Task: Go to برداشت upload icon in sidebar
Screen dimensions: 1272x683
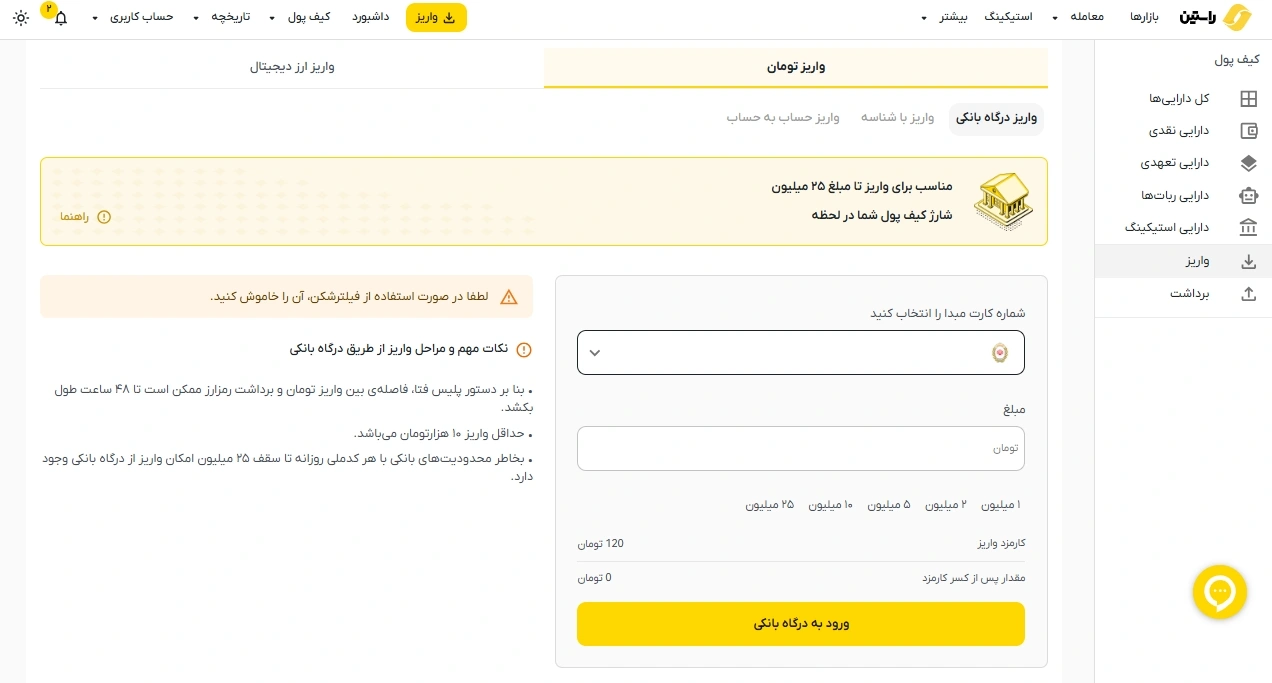Action: 1248,294
